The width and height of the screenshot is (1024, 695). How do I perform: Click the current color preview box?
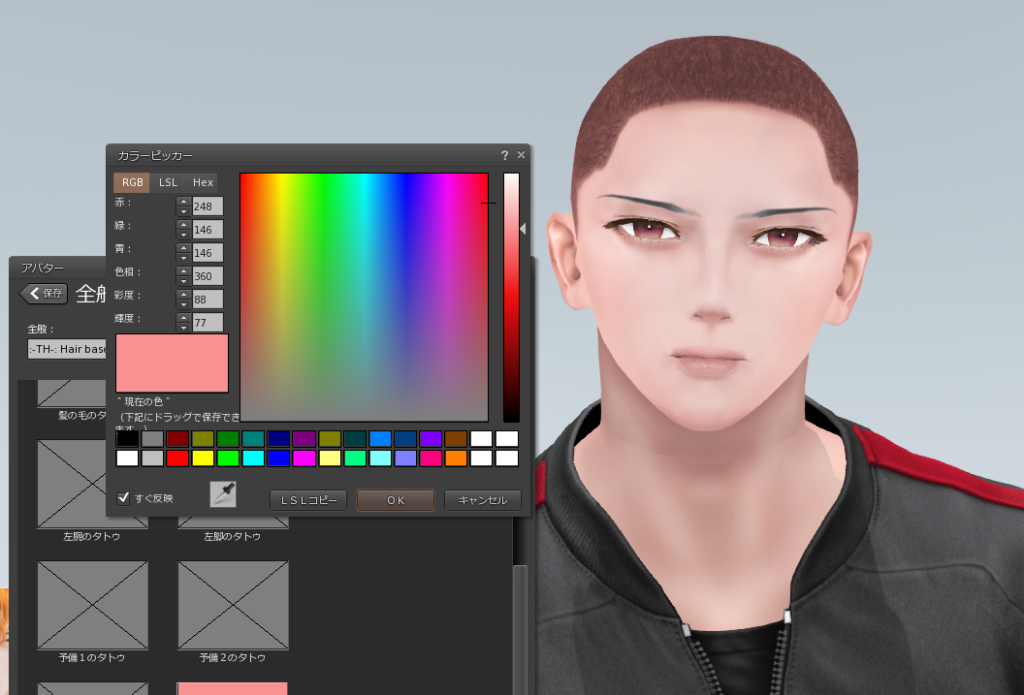[172, 363]
